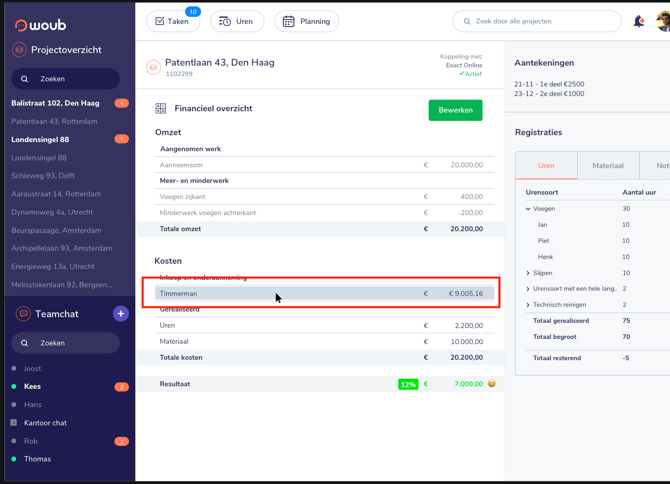Click the Financieel overzicht grid icon

[x=161, y=109]
